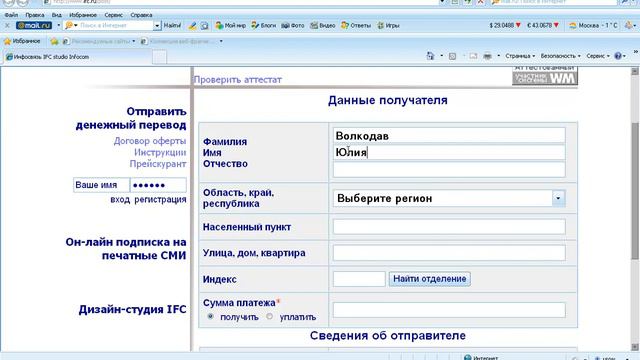The width and height of the screenshot is (640, 360).
Task: Open the Вид menu
Action: (x=56, y=15)
